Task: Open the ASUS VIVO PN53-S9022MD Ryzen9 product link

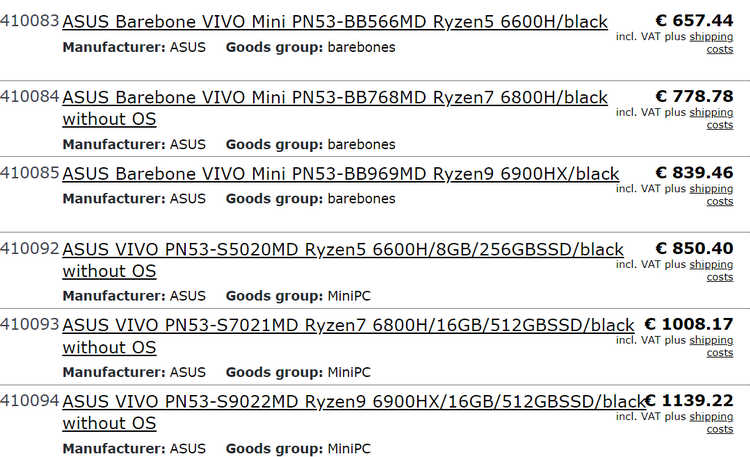Action: click(x=354, y=402)
